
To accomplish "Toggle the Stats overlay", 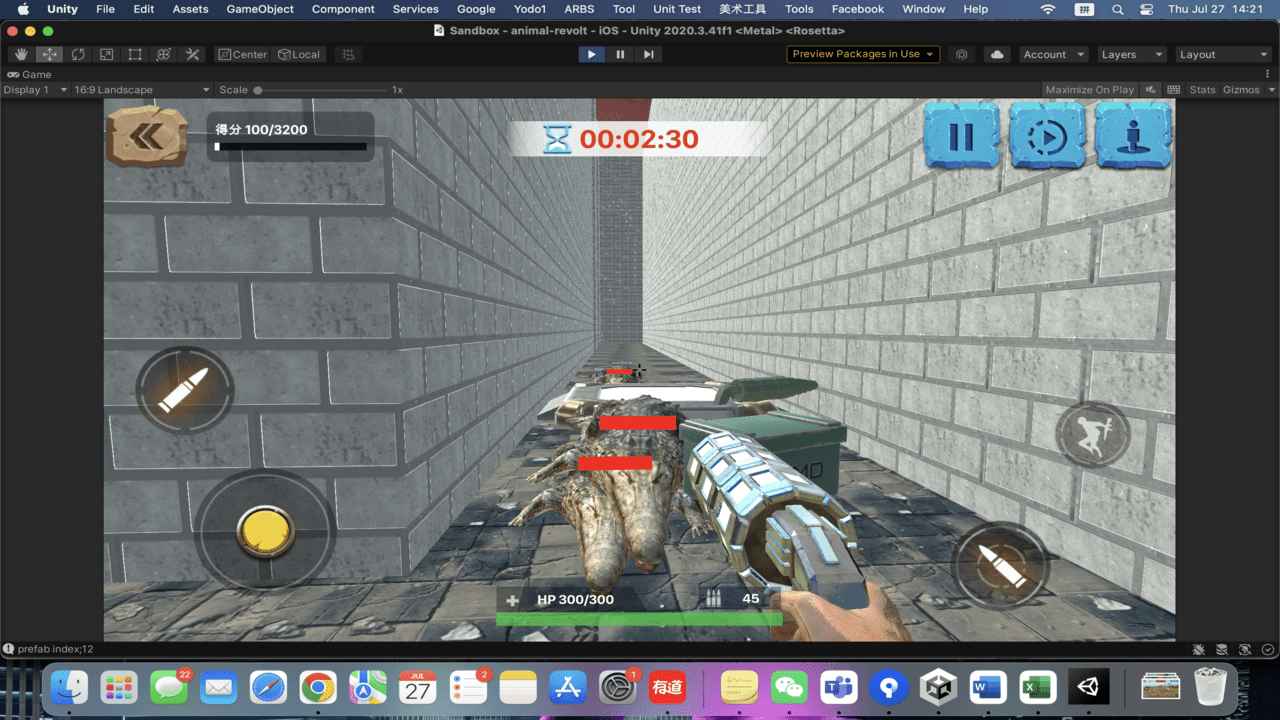I will [1202, 89].
